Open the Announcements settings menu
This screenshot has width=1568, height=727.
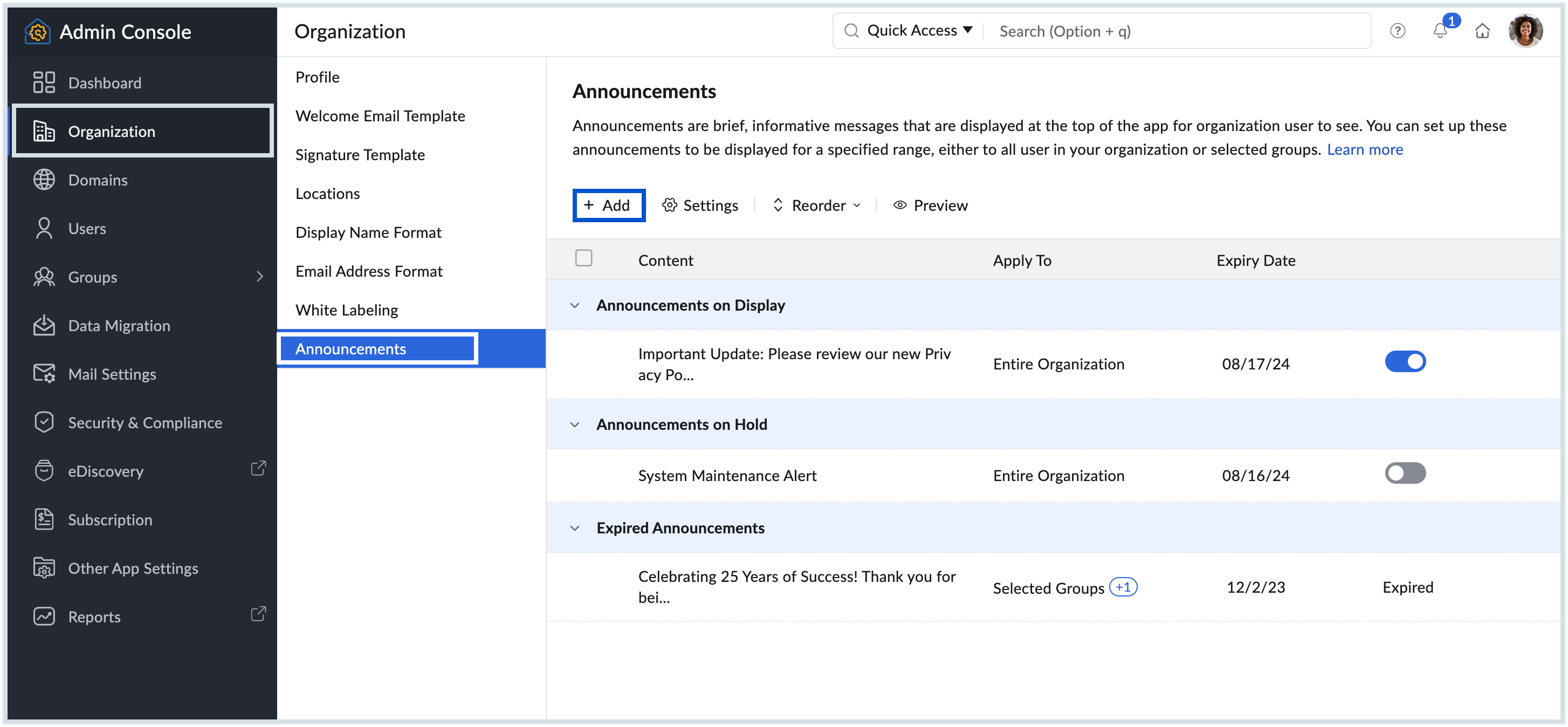700,205
